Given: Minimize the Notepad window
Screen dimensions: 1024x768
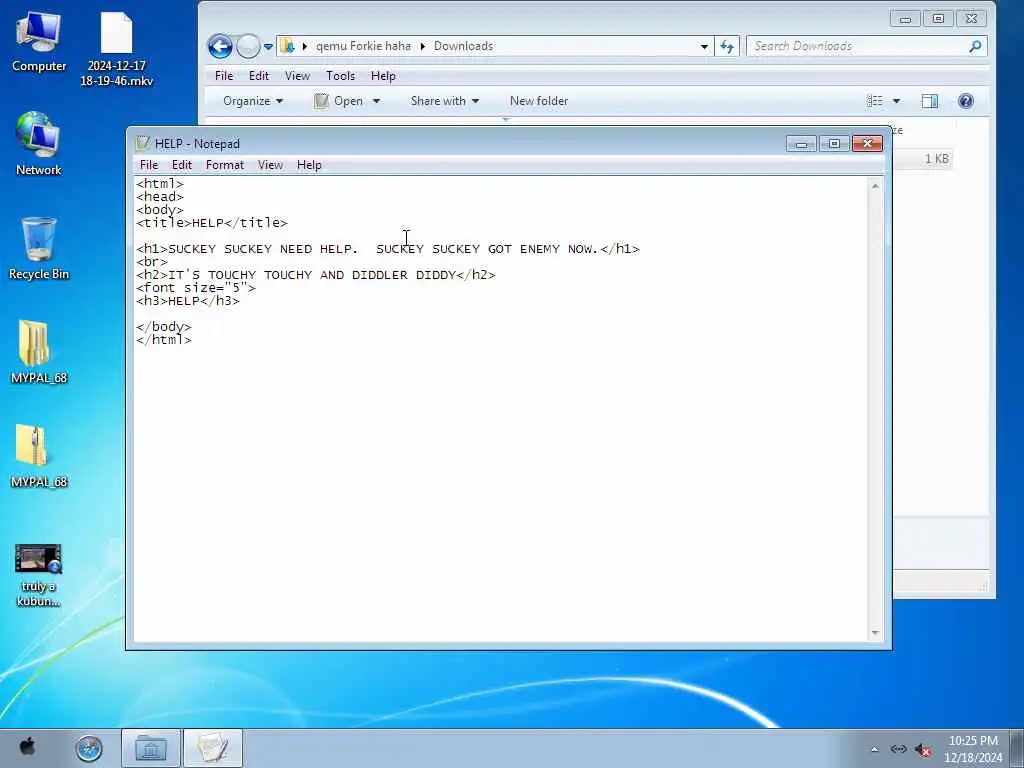Looking at the screenshot, I should pyautogui.click(x=801, y=144).
